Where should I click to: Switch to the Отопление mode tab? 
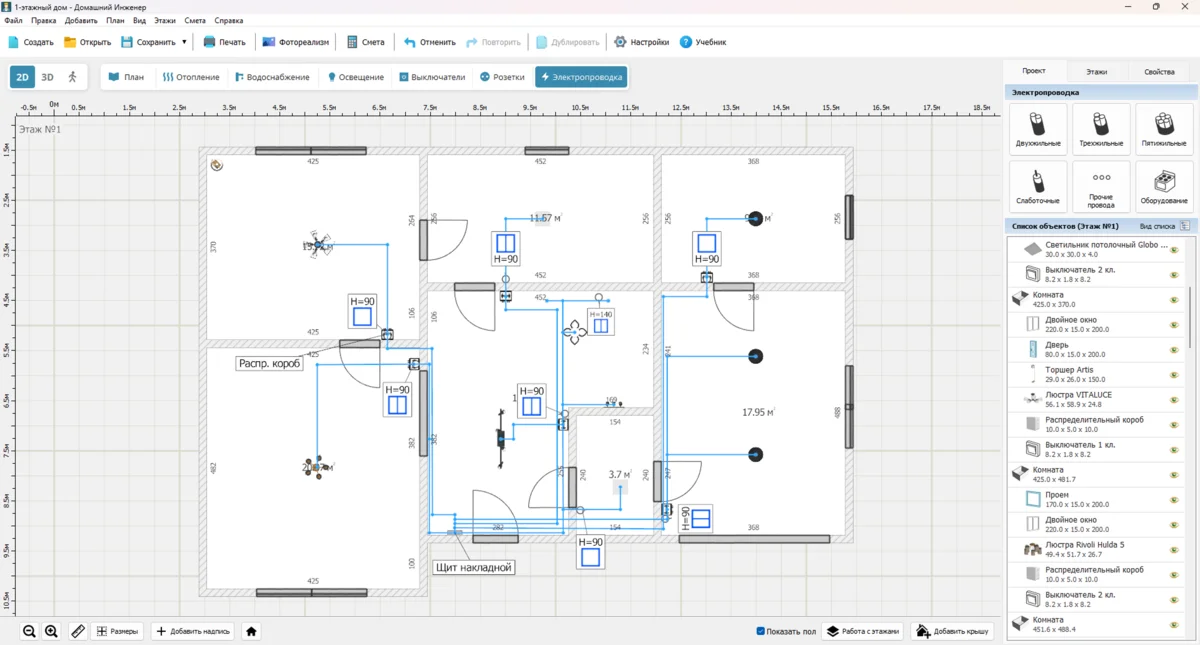(191, 77)
